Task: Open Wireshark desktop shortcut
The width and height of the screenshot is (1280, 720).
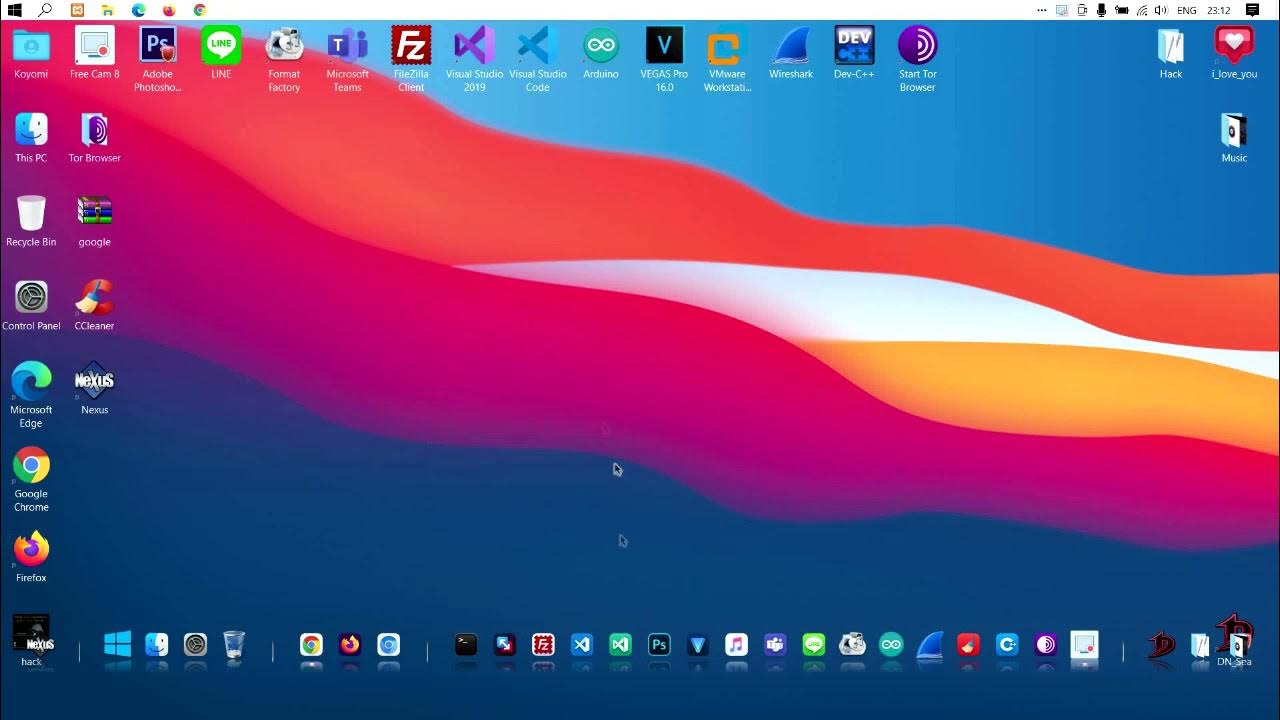Action: [x=791, y=53]
